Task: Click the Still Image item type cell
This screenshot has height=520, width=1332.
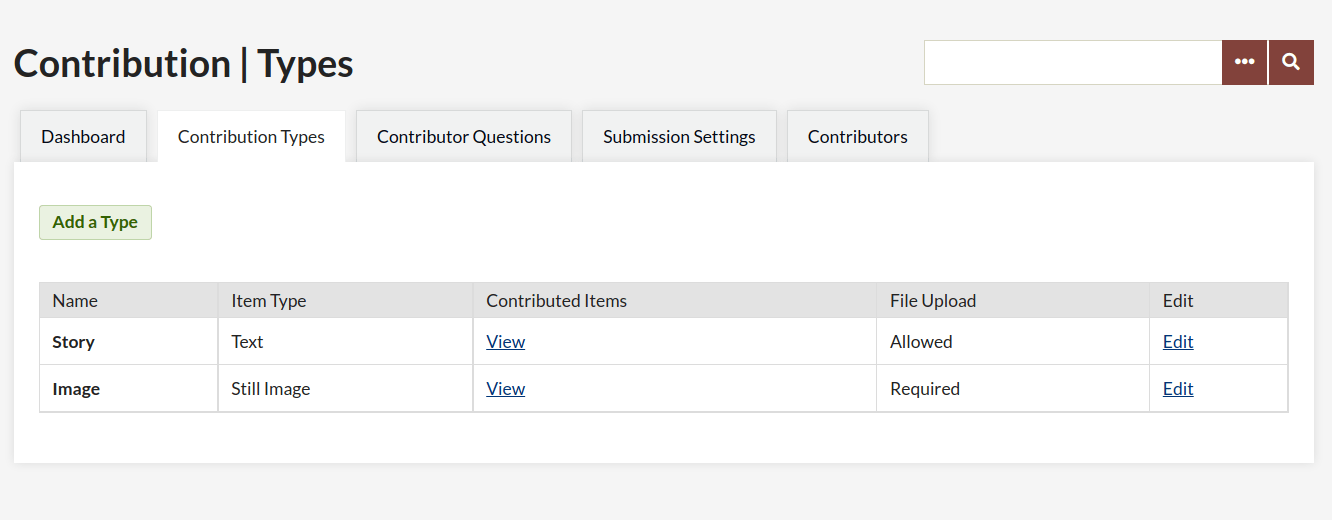Action: coord(270,389)
